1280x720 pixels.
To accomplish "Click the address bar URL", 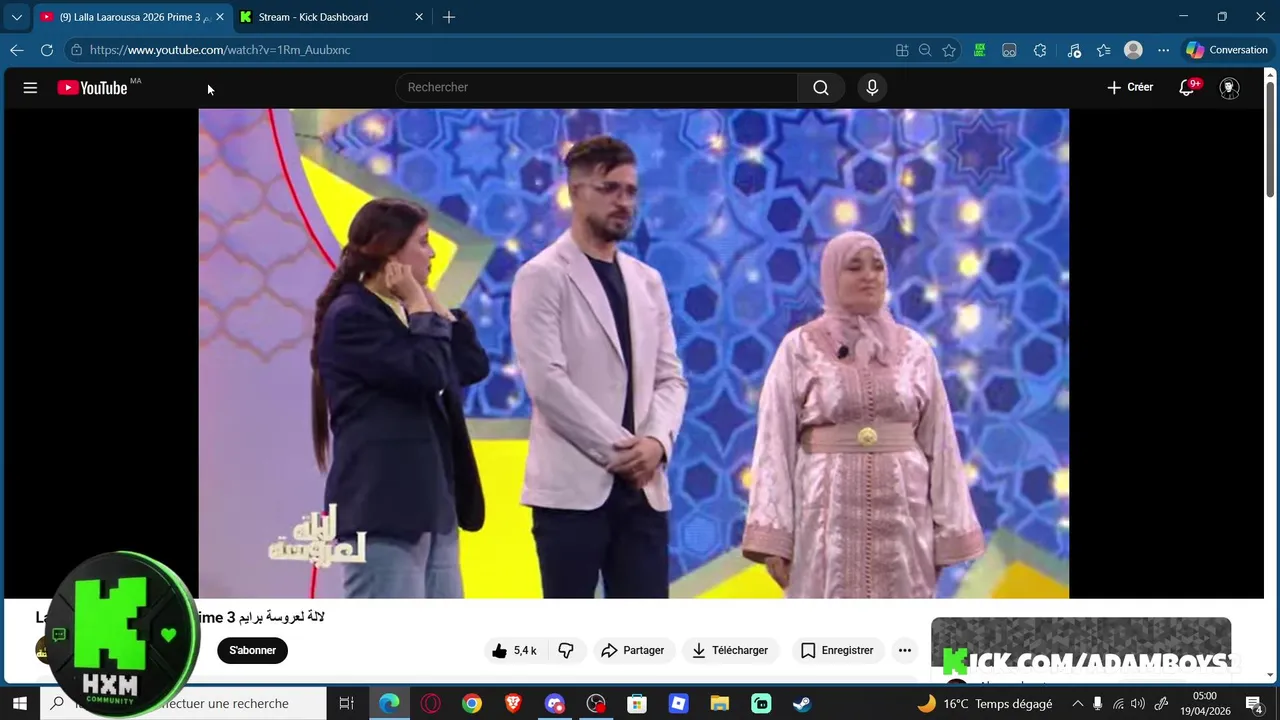I will coord(220,50).
